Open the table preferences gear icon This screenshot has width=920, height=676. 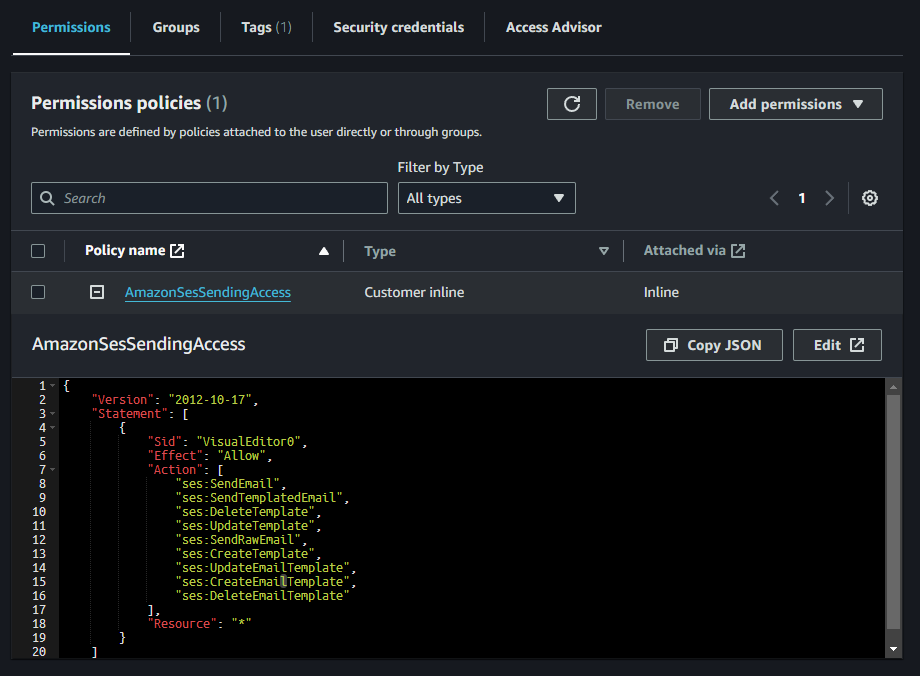[870, 198]
